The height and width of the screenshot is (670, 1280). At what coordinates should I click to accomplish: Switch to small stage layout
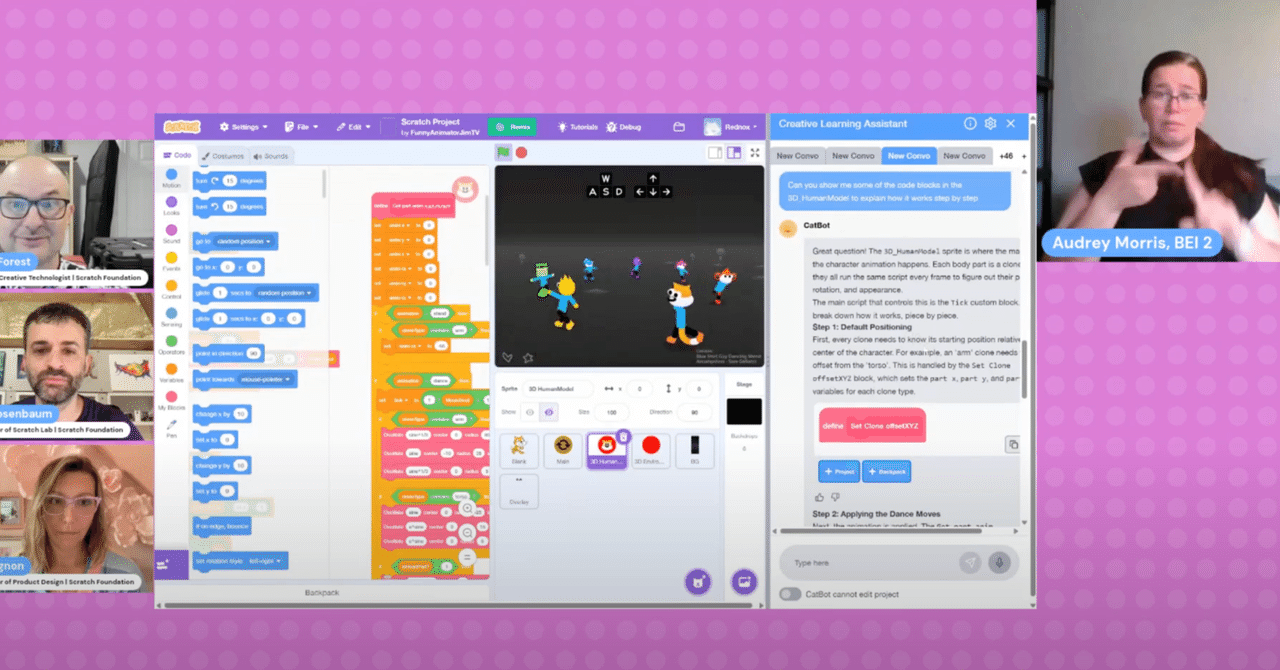(715, 152)
